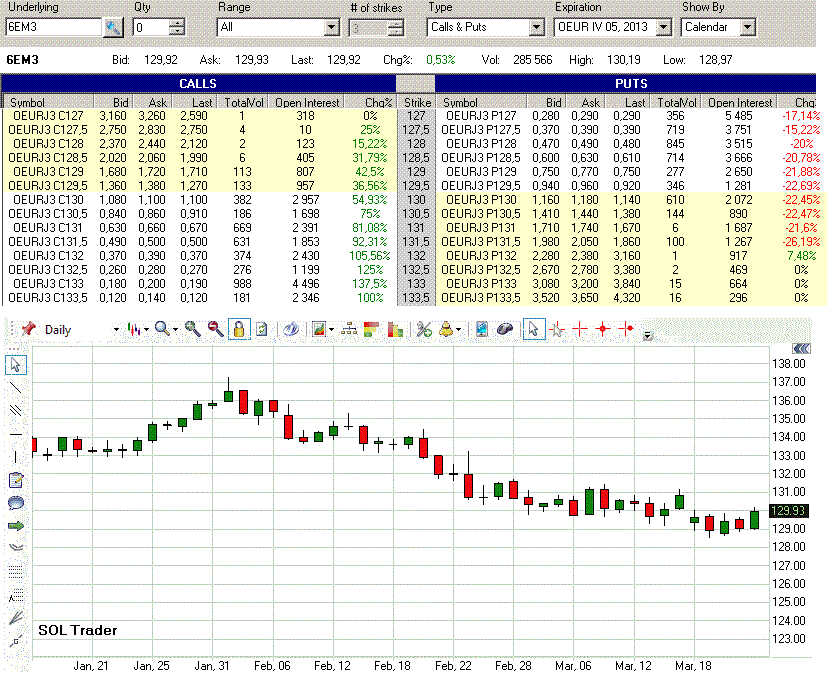This screenshot has width=828, height=687.
Task: Click the scissors with green plus icon
Action: click(424, 330)
